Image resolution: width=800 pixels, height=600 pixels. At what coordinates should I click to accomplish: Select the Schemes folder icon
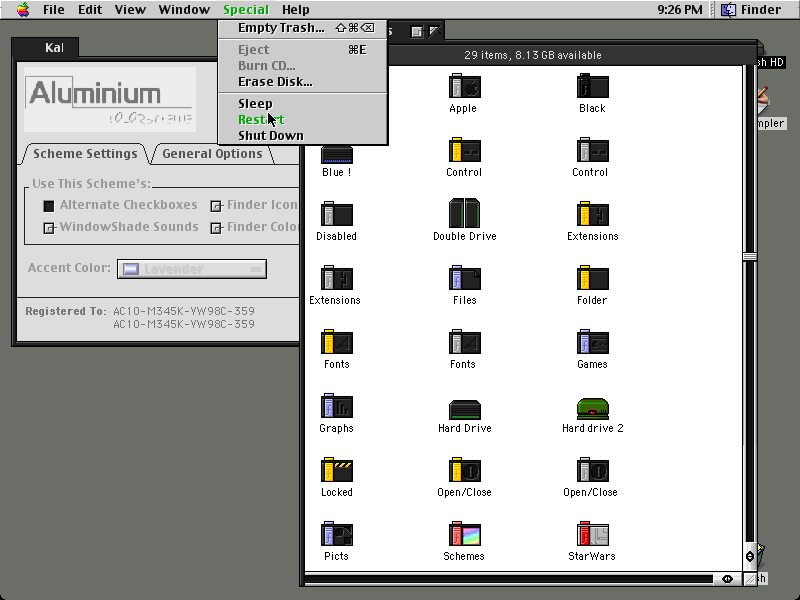pyautogui.click(x=464, y=534)
